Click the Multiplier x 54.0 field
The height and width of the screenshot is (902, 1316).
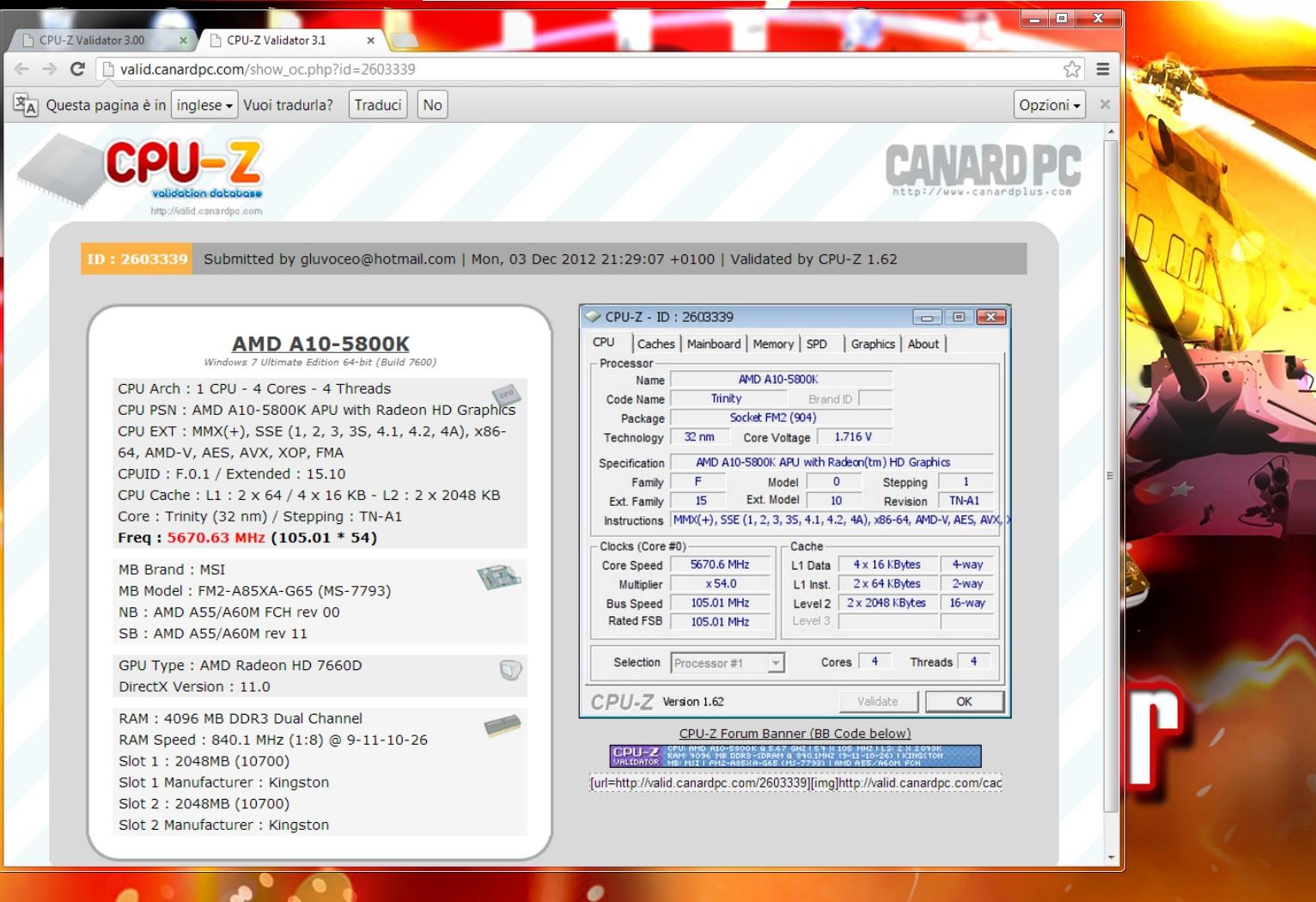coord(720,584)
